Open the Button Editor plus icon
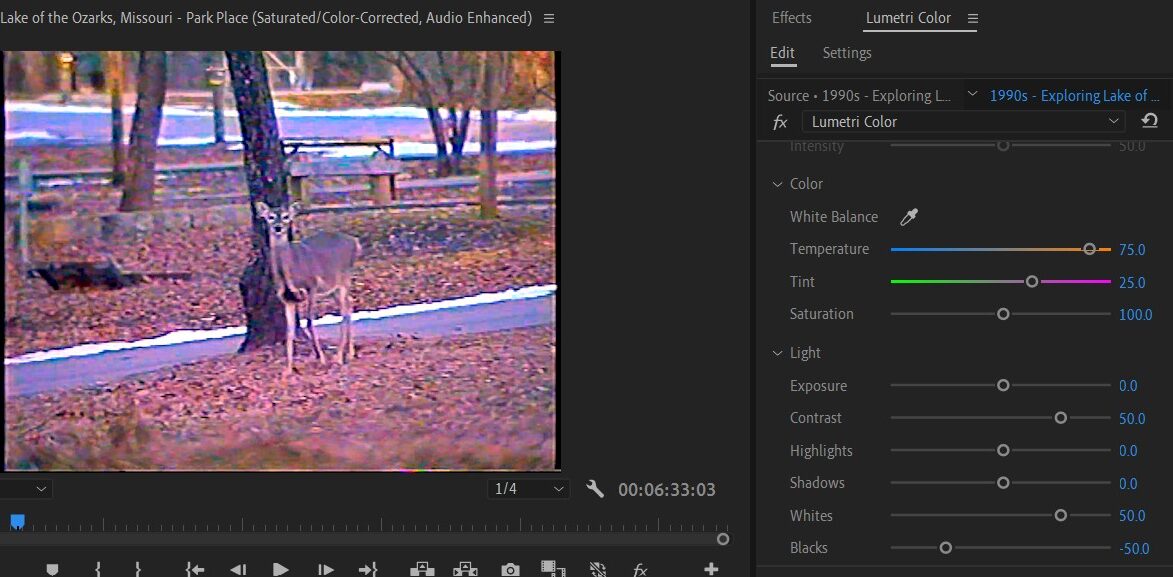Image resolution: width=1173 pixels, height=577 pixels. 711,570
